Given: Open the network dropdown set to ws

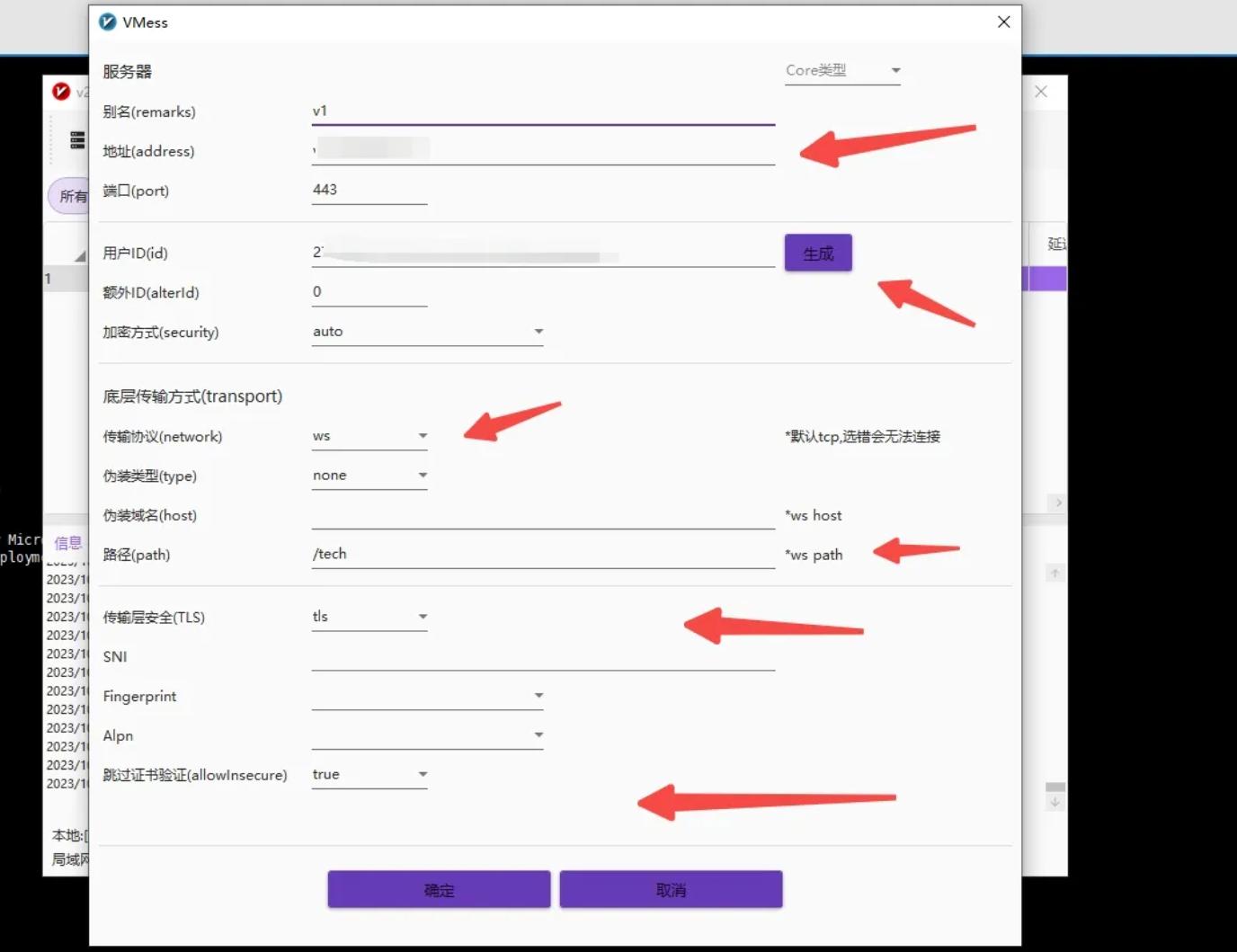Looking at the screenshot, I should pyautogui.click(x=369, y=436).
